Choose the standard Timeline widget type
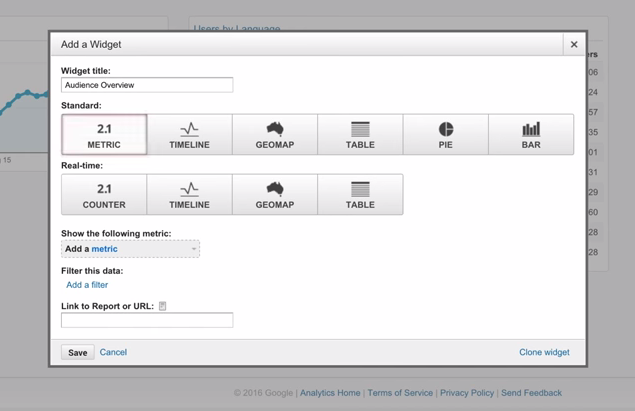Viewport: 635px width, 411px height. coord(190,134)
